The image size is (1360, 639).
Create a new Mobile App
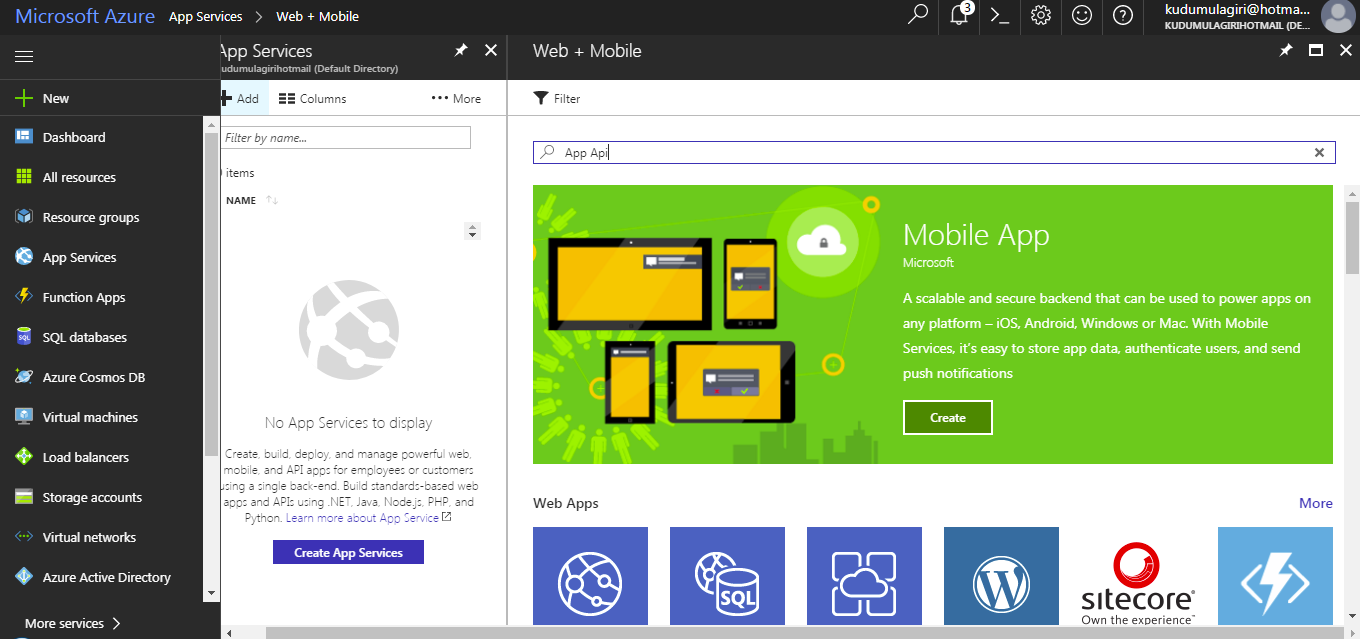[947, 417]
